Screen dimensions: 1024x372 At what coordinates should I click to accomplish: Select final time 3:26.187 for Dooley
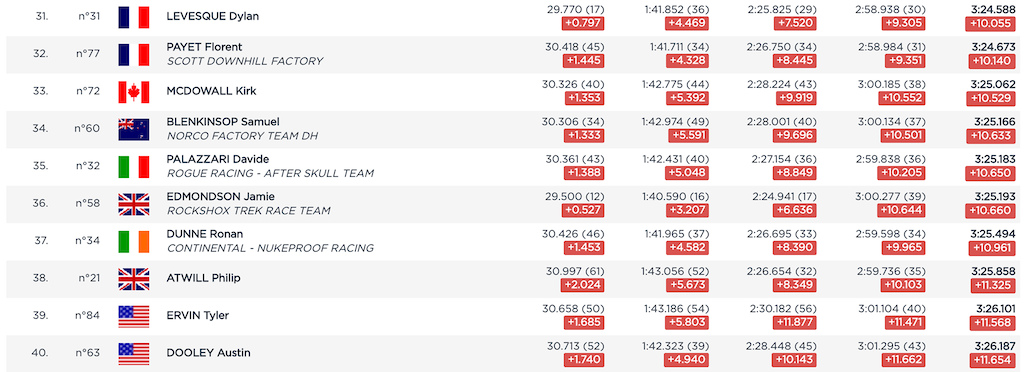pos(995,346)
